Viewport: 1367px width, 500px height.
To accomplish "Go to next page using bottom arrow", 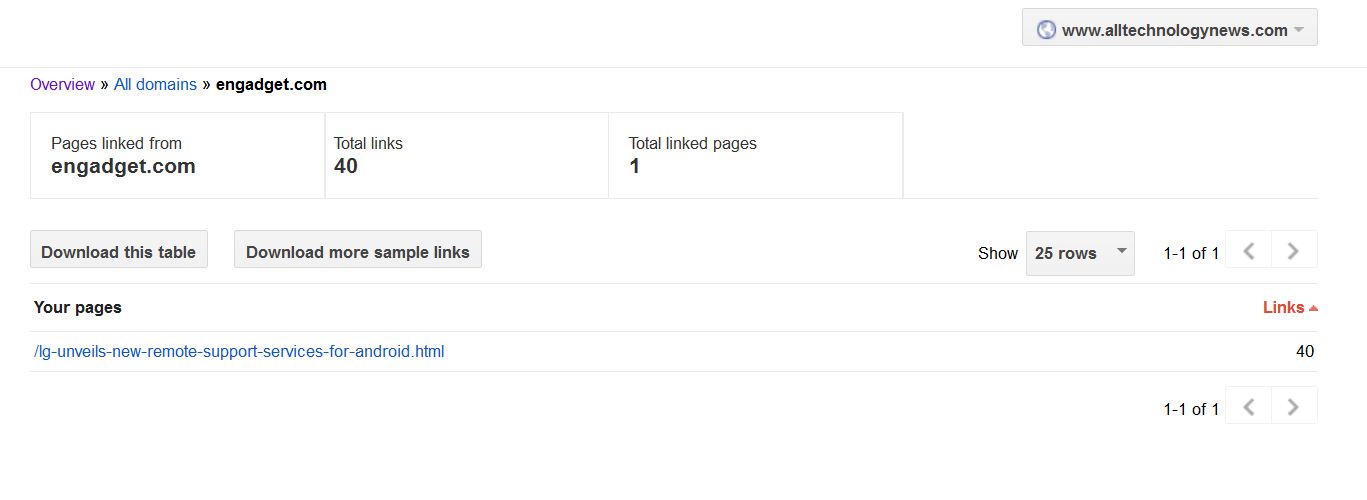I will 1294,406.
